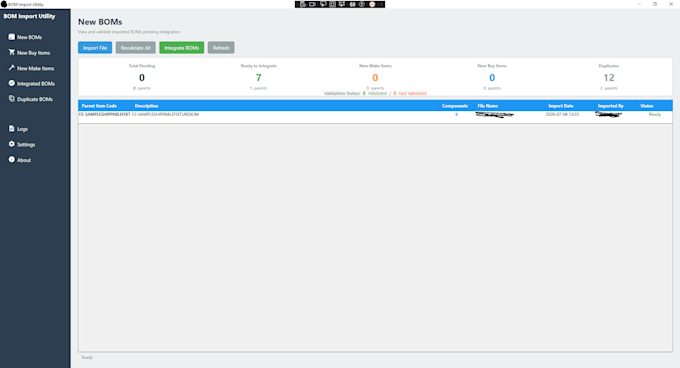Click the copy icon for Duplicate BOMs
Image resolution: width=680 pixels, height=368 pixels.
[x=12, y=99]
